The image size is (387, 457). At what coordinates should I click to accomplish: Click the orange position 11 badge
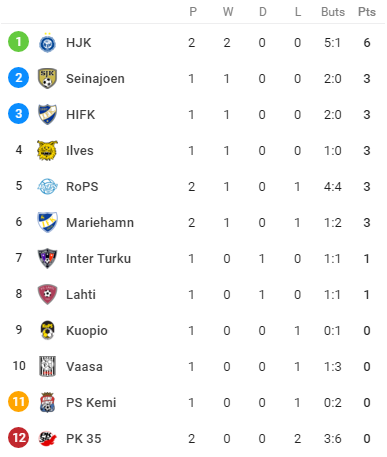[x=18, y=401]
